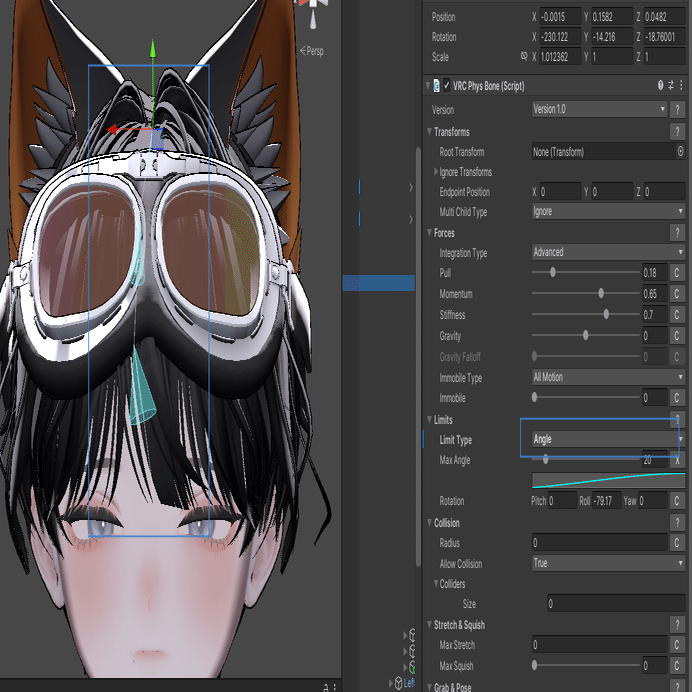Click the Forces section help button
This screenshot has height=692, width=692.
pyautogui.click(x=677, y=233)
